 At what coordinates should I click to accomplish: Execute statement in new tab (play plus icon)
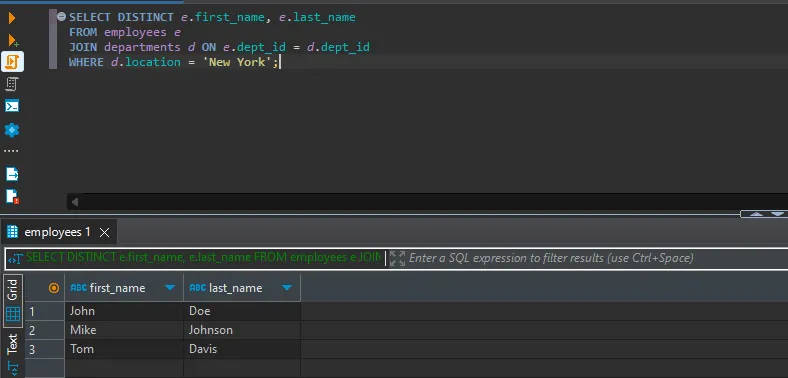(13, 40)
